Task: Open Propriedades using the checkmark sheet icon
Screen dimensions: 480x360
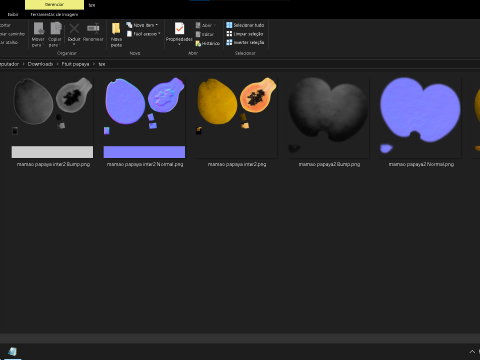Action: [179, 29]
